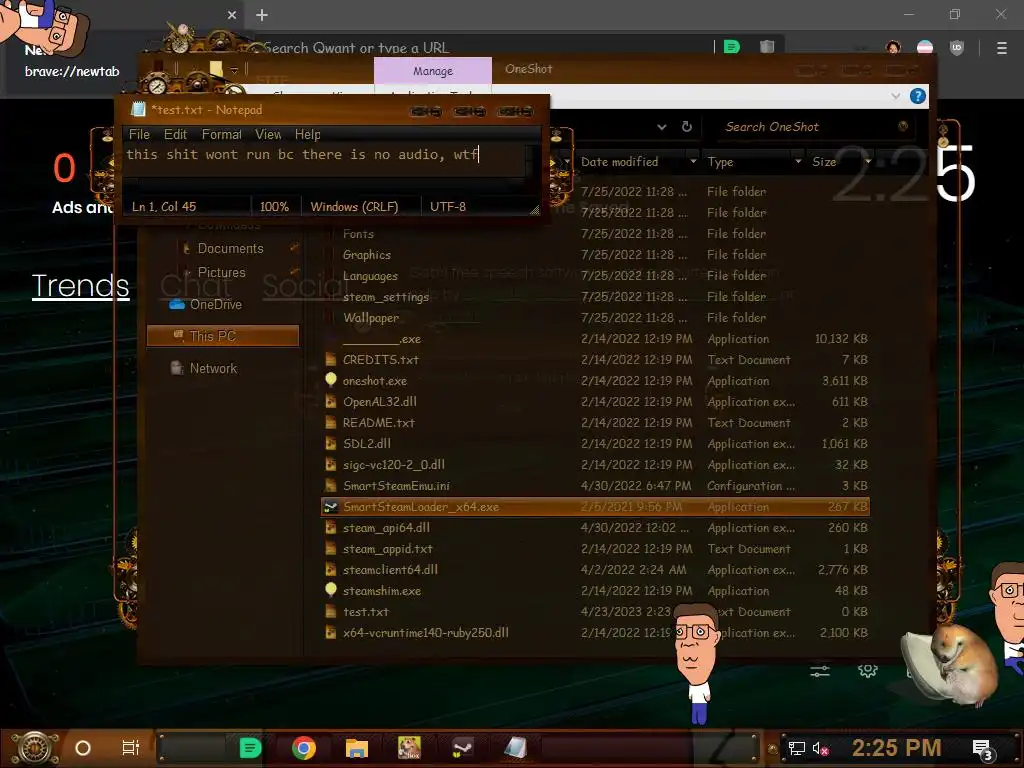The width and height of the screenshot is (1024, 768).
Task: Select test.txt in file list
Action: click(x=365, y=612)
